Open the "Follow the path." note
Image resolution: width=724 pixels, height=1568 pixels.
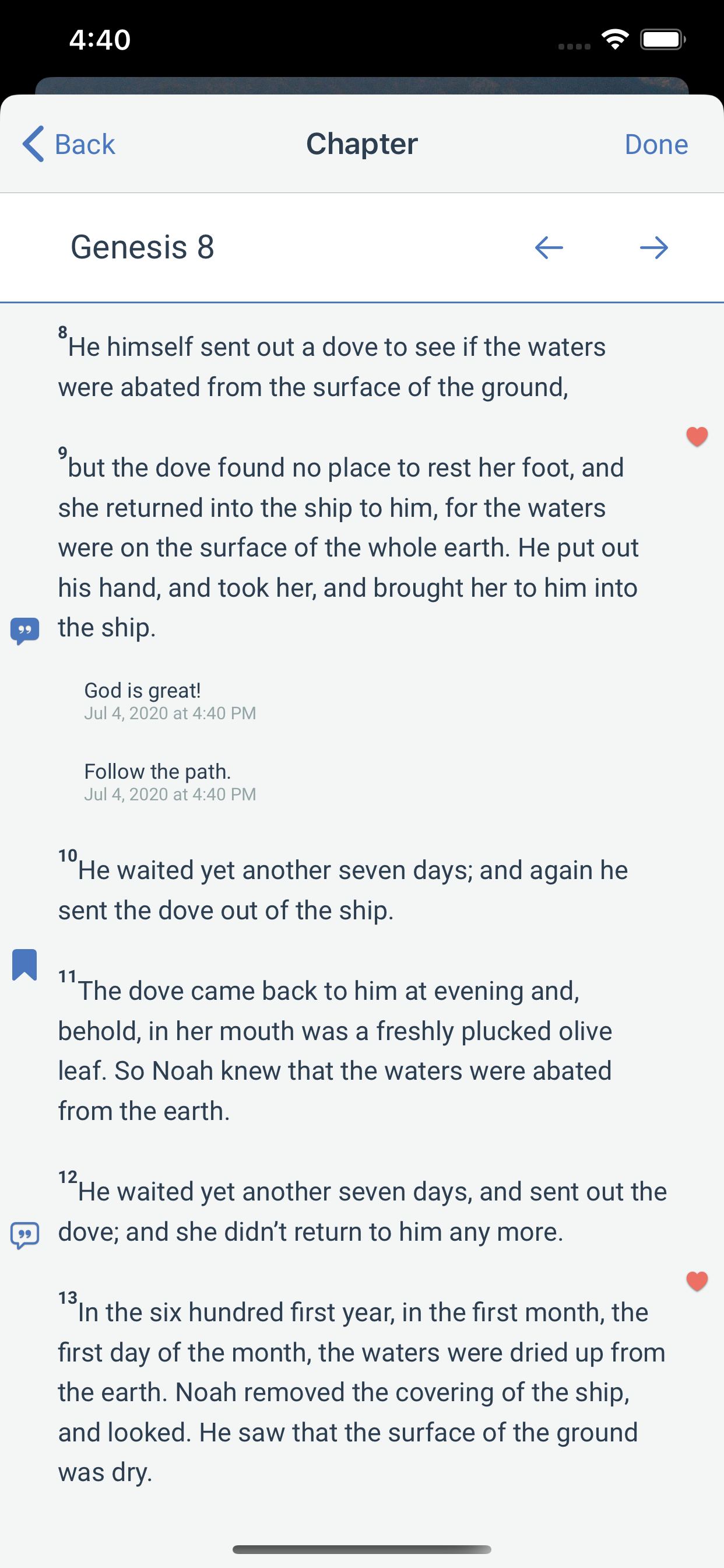pyautogui.click(x=157, y=771)
